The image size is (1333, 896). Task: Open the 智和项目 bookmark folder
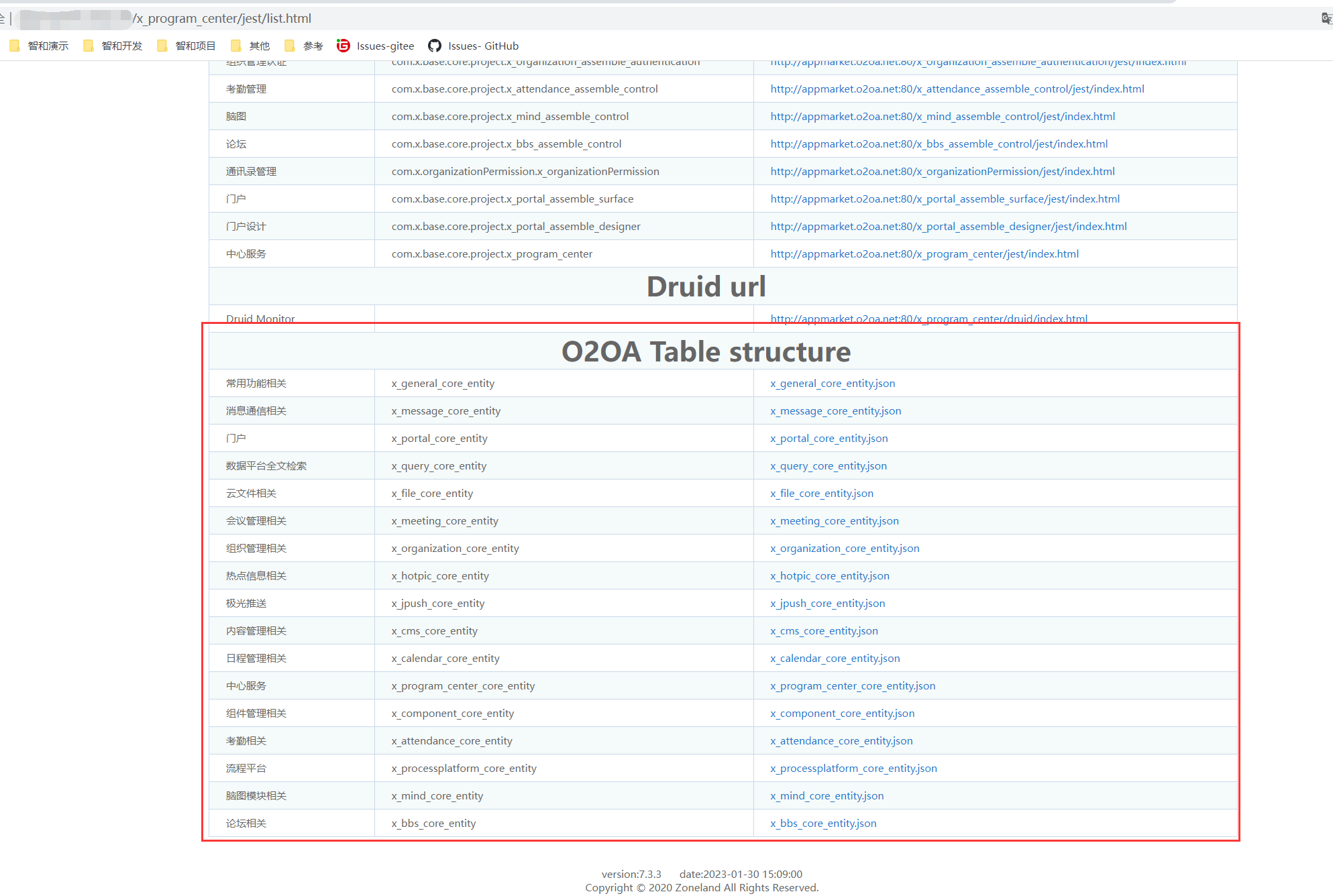pos(188,46)
